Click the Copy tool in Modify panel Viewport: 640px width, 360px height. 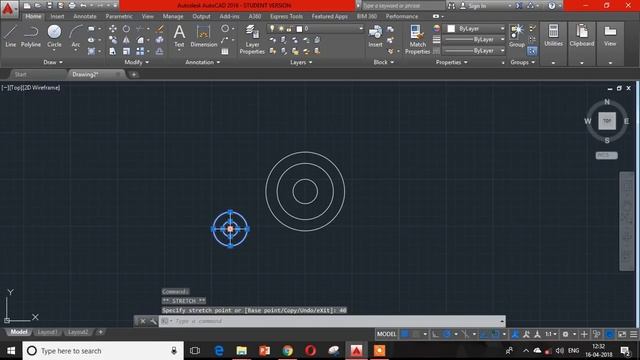(113, 40)
